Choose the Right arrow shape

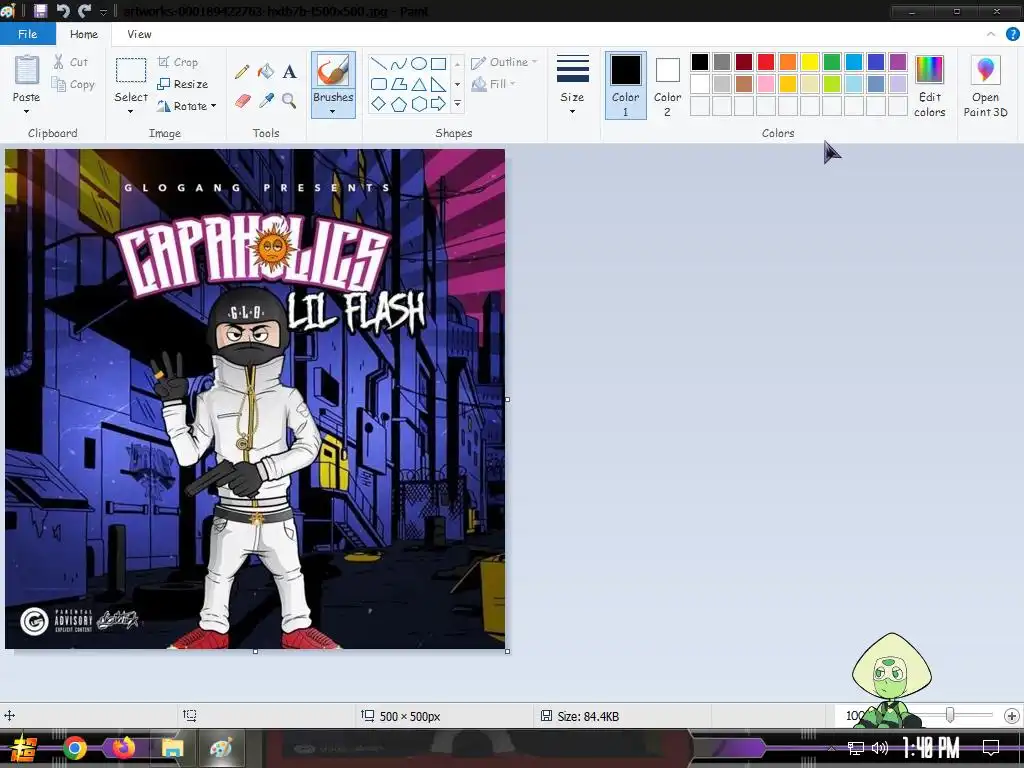coord(439,104)
